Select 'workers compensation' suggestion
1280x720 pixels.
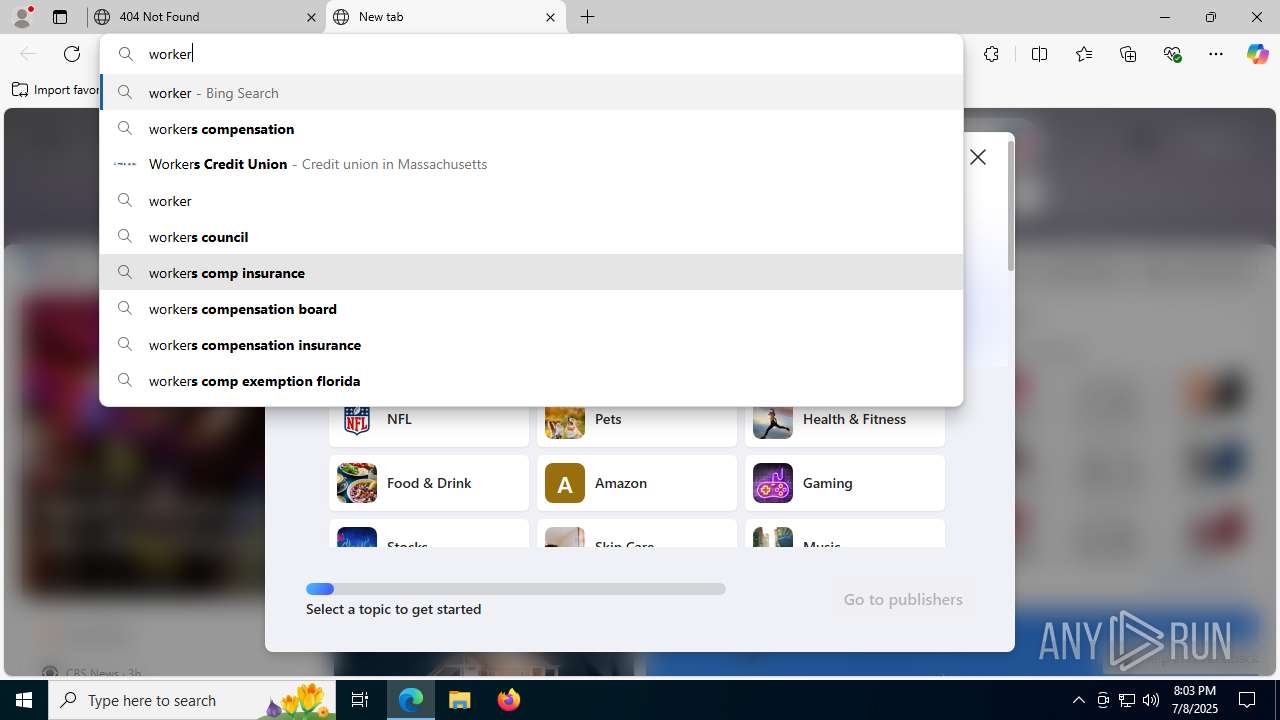(531, 129)
